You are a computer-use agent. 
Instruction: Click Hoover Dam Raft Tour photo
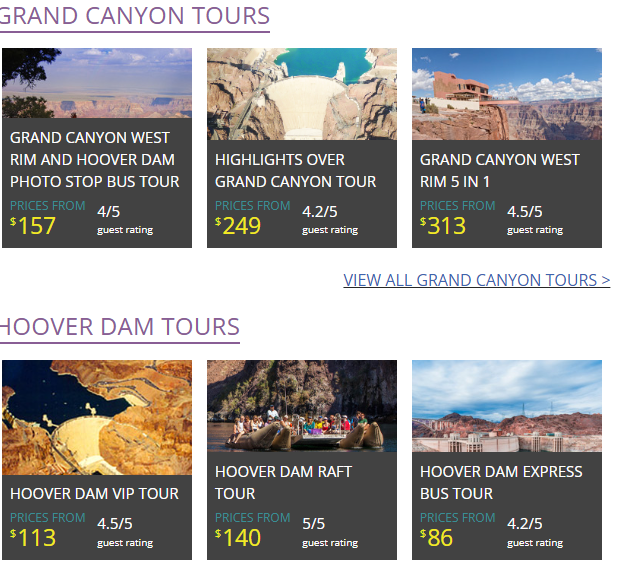coord(302,405)
